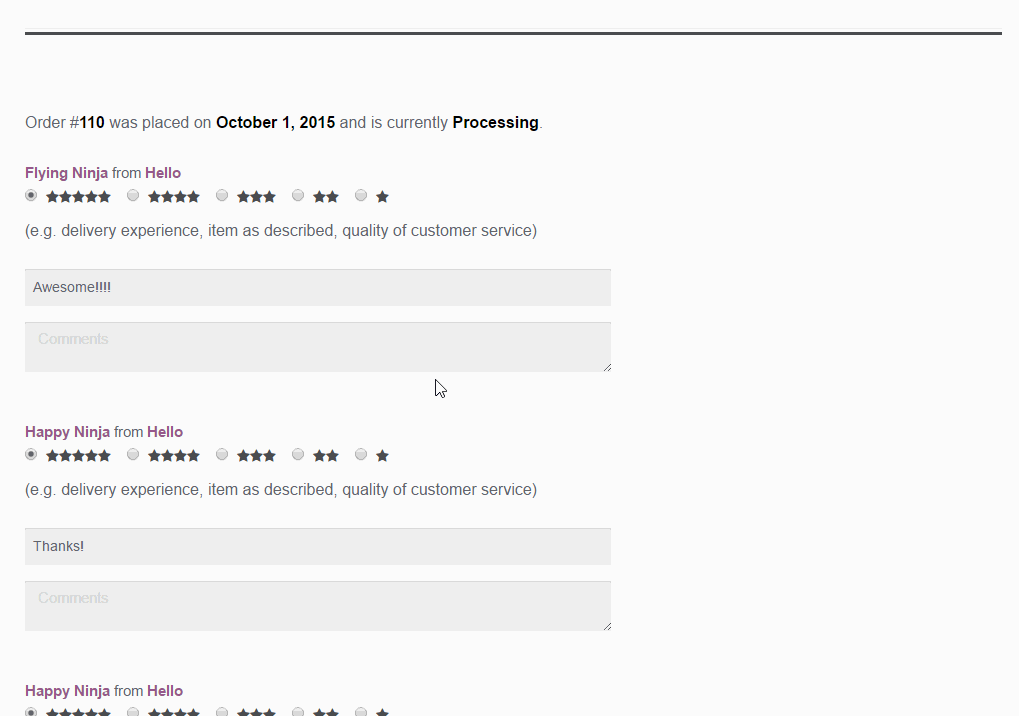Image resolution: width=1019 pixels, height=716 pixels.
Task: Visit the Hello link beside the middle Happy Ninja
Action: 165,432
